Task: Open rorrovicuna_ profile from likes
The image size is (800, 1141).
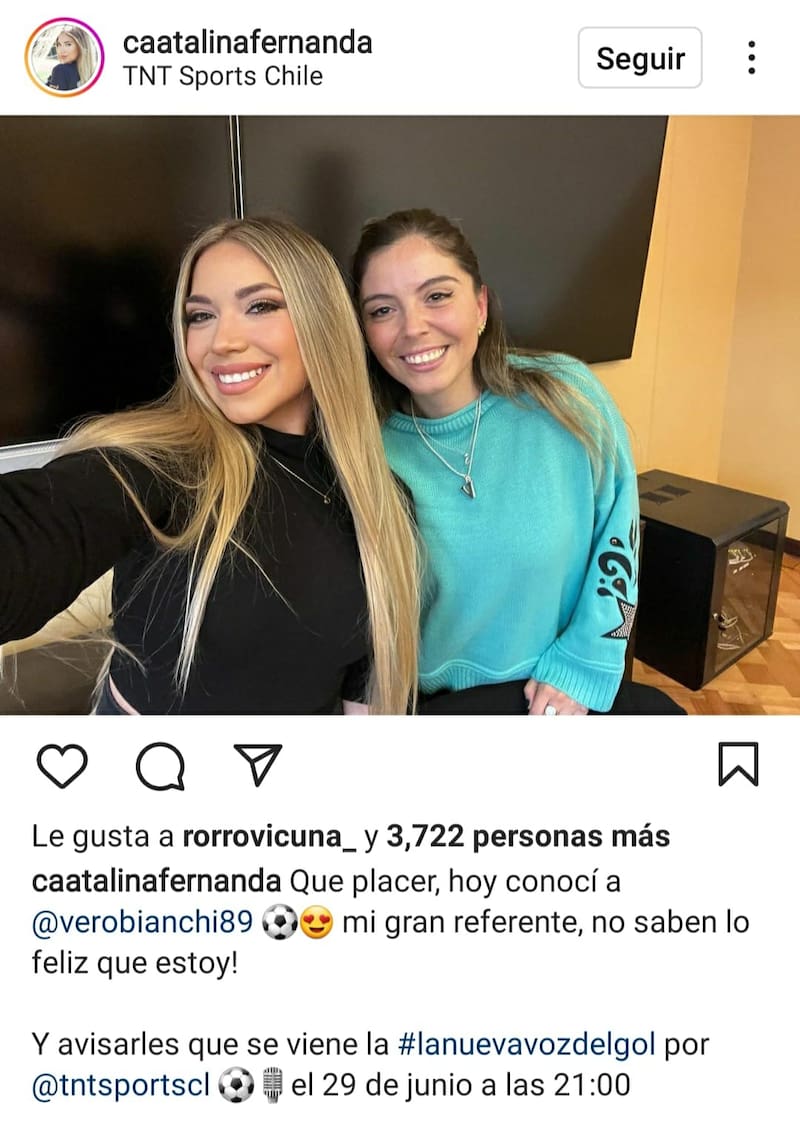Action: [x=269, y=837]
